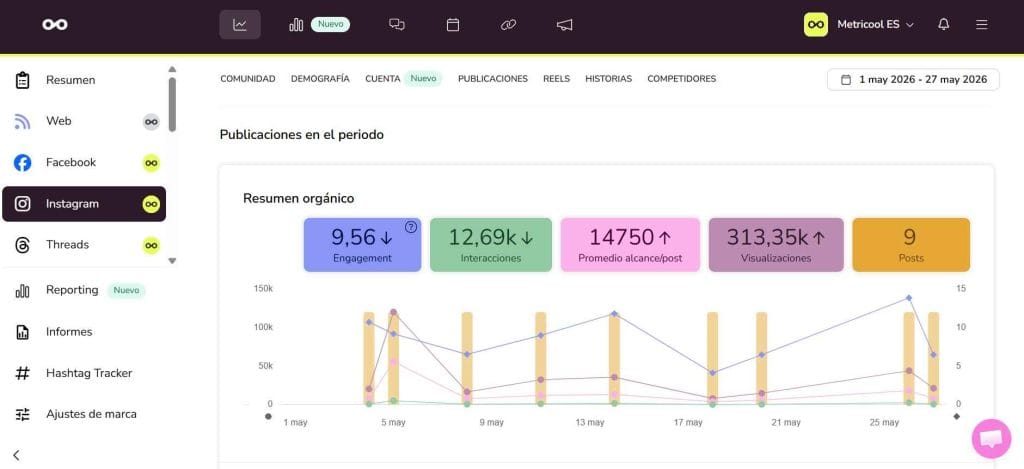Open the pink support chat button
Image resolution: width=1024 pixels, height=469 pixels.
pos(991,438)
